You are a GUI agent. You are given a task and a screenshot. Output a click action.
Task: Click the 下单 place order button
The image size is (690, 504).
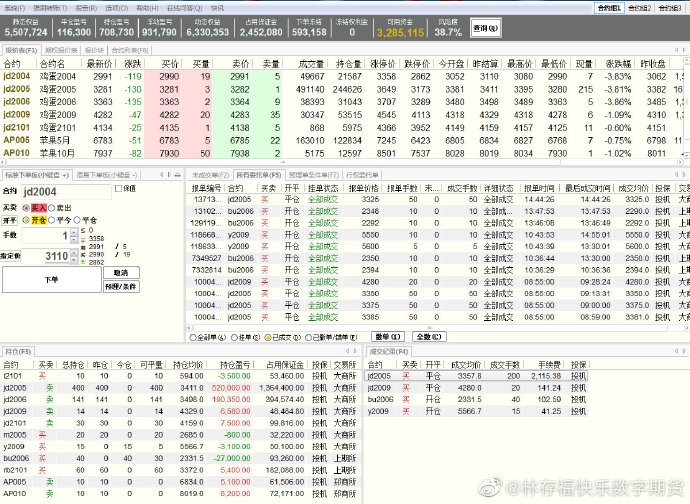(x=51, y=280)
